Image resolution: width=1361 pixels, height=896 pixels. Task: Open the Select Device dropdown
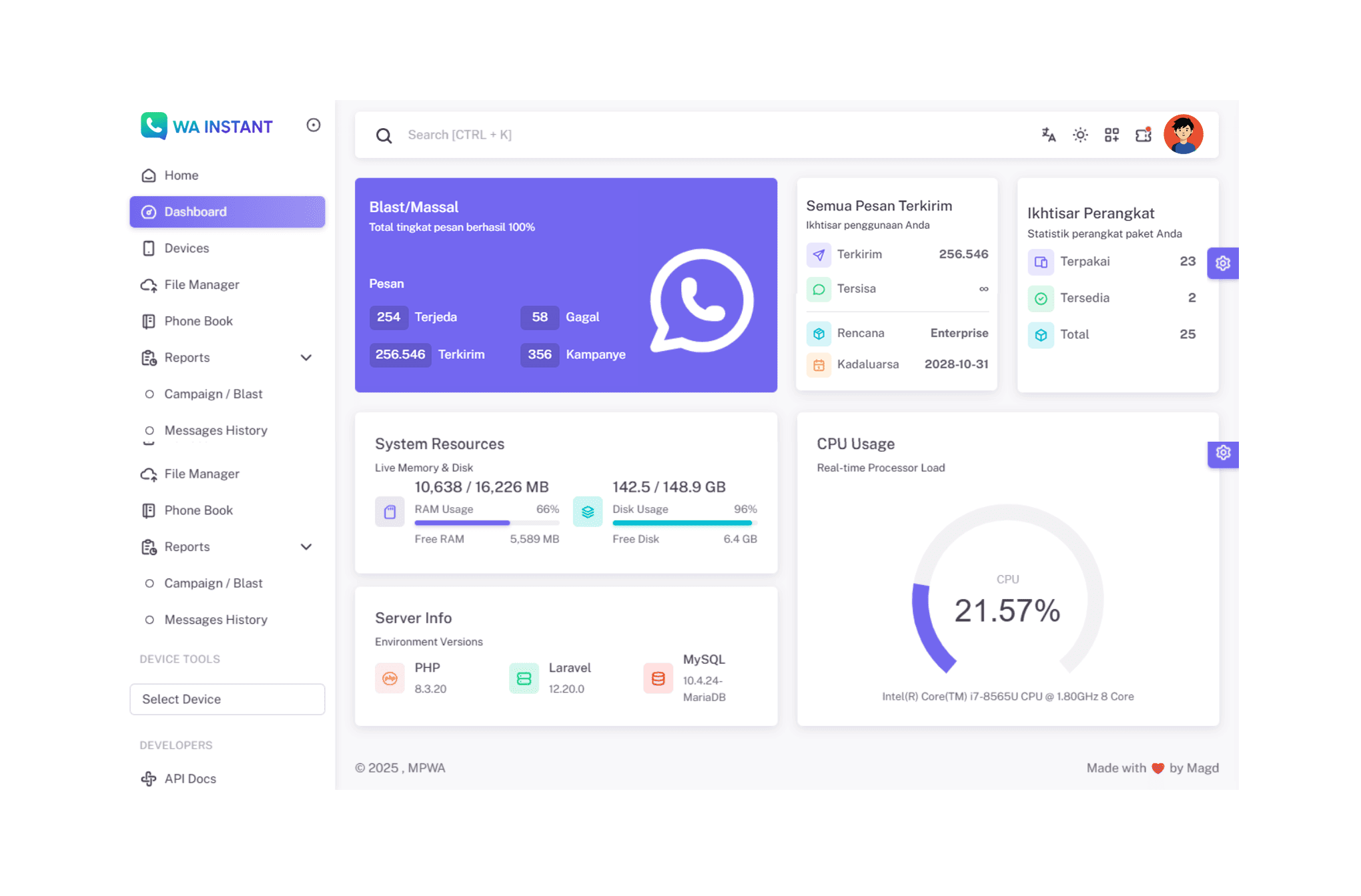click(x=227, y=699)
